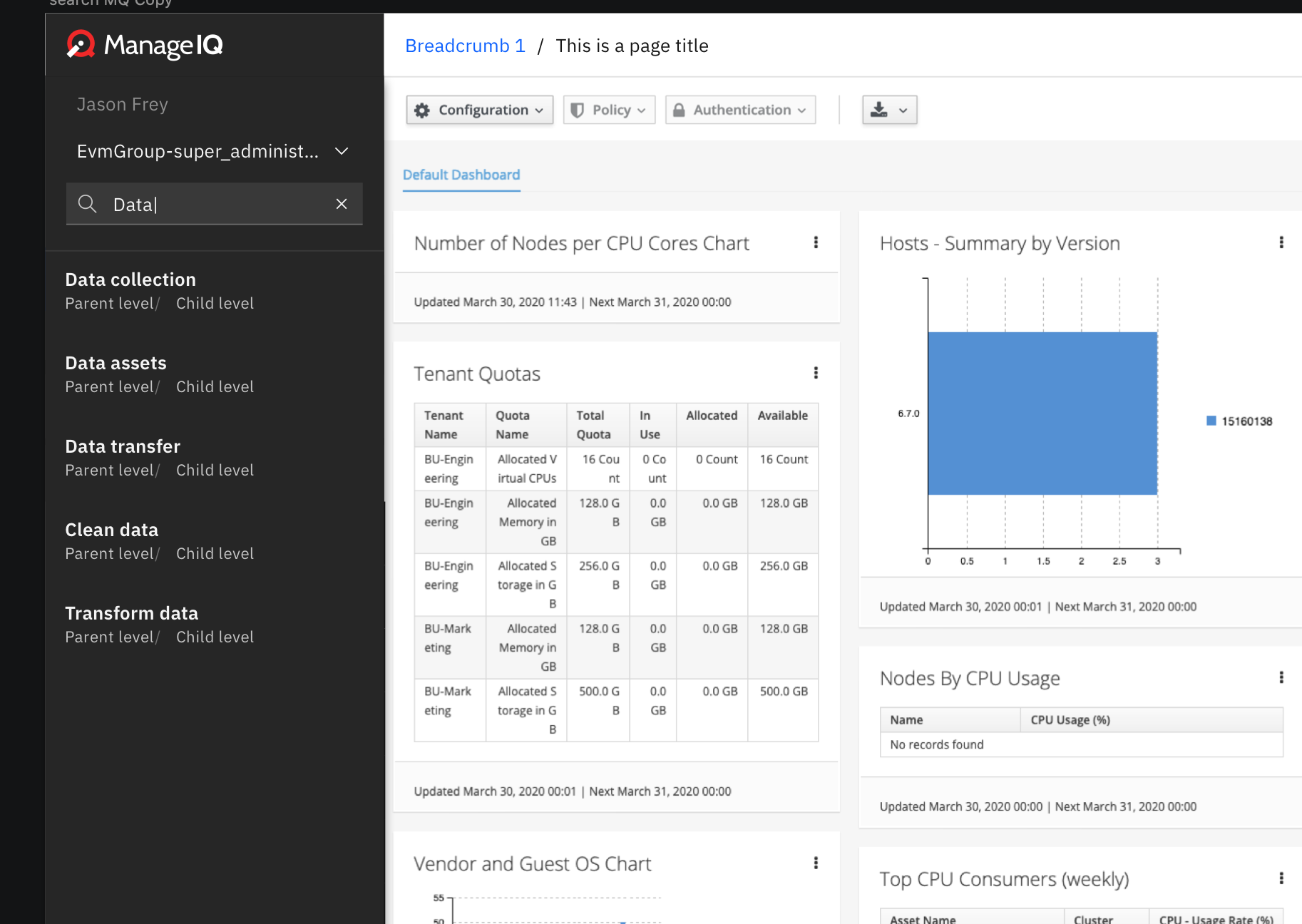The height and width of the screenshot is (924, 1302).
Task: Click the search magnifier icon
Action: coord(87,204)
